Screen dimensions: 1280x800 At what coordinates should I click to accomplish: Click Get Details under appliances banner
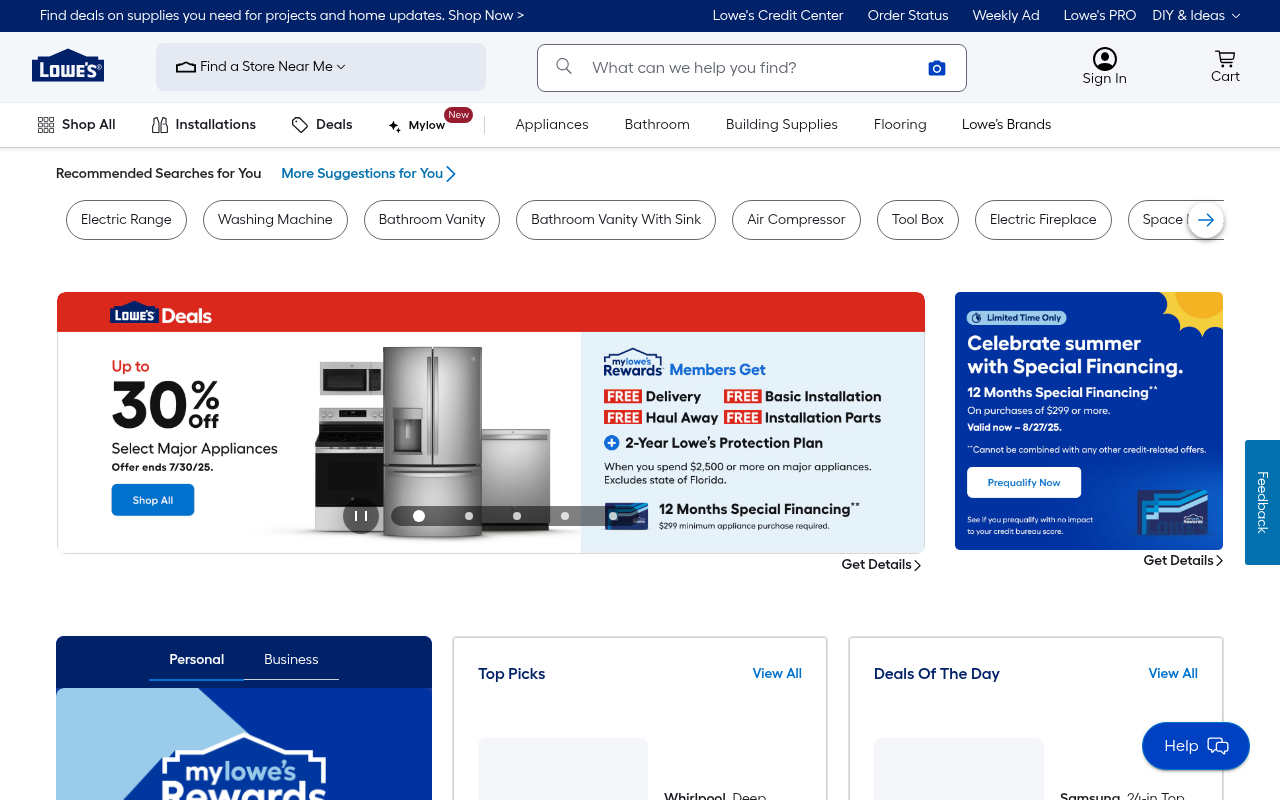pyautogui.click(x=881, y=565)
